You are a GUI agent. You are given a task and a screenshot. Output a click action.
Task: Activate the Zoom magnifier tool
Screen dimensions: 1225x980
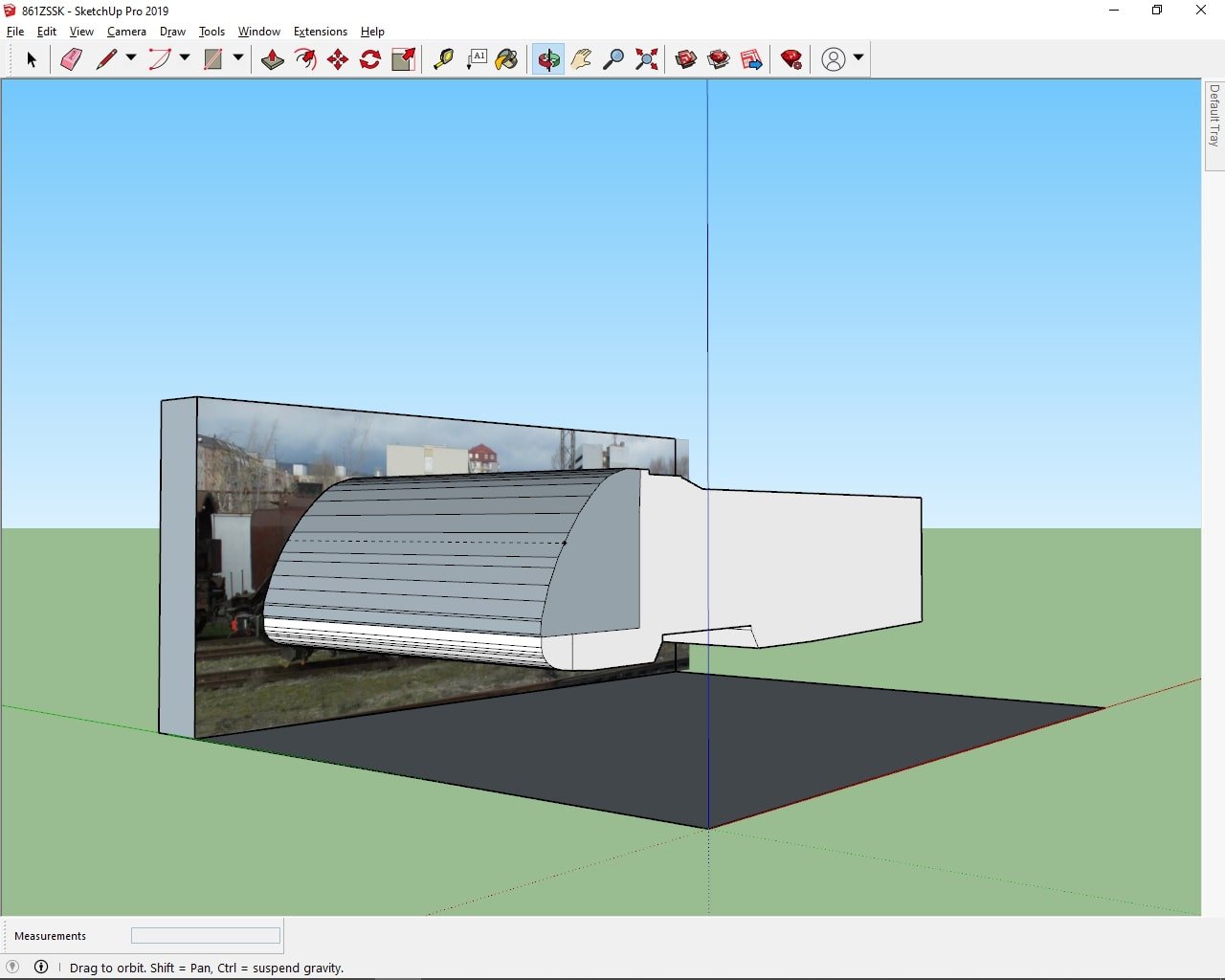(613, 59)
